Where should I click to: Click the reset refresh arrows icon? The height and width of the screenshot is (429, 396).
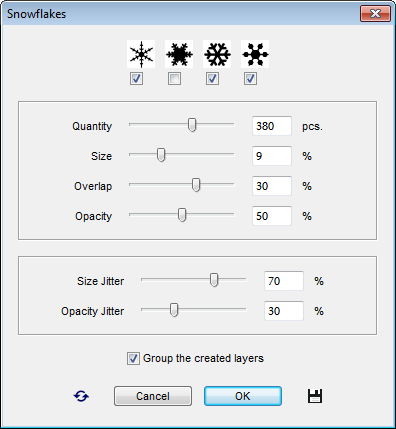81,396
